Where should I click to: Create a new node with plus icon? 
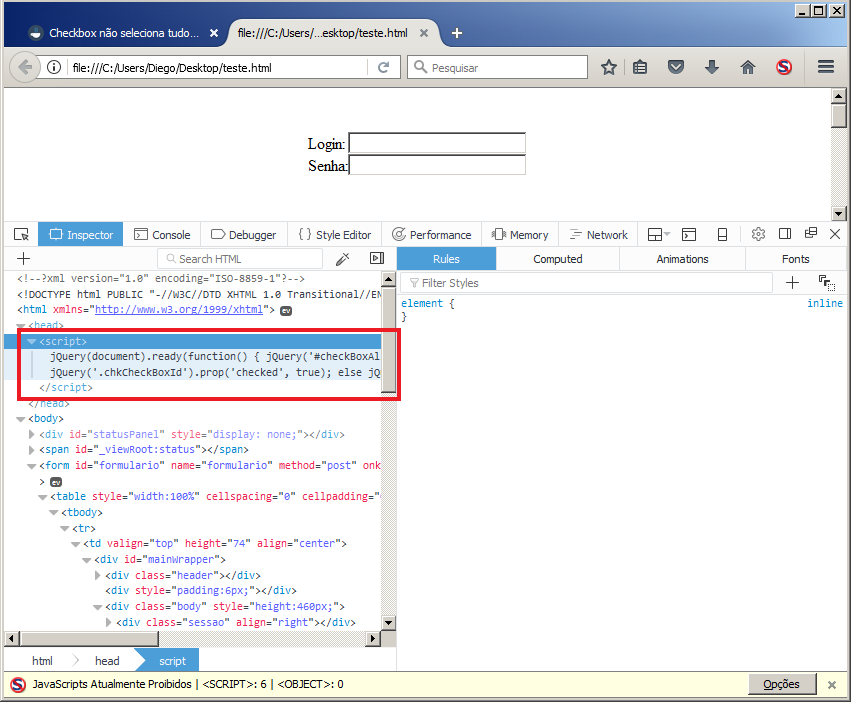click(x=23, y=258)
